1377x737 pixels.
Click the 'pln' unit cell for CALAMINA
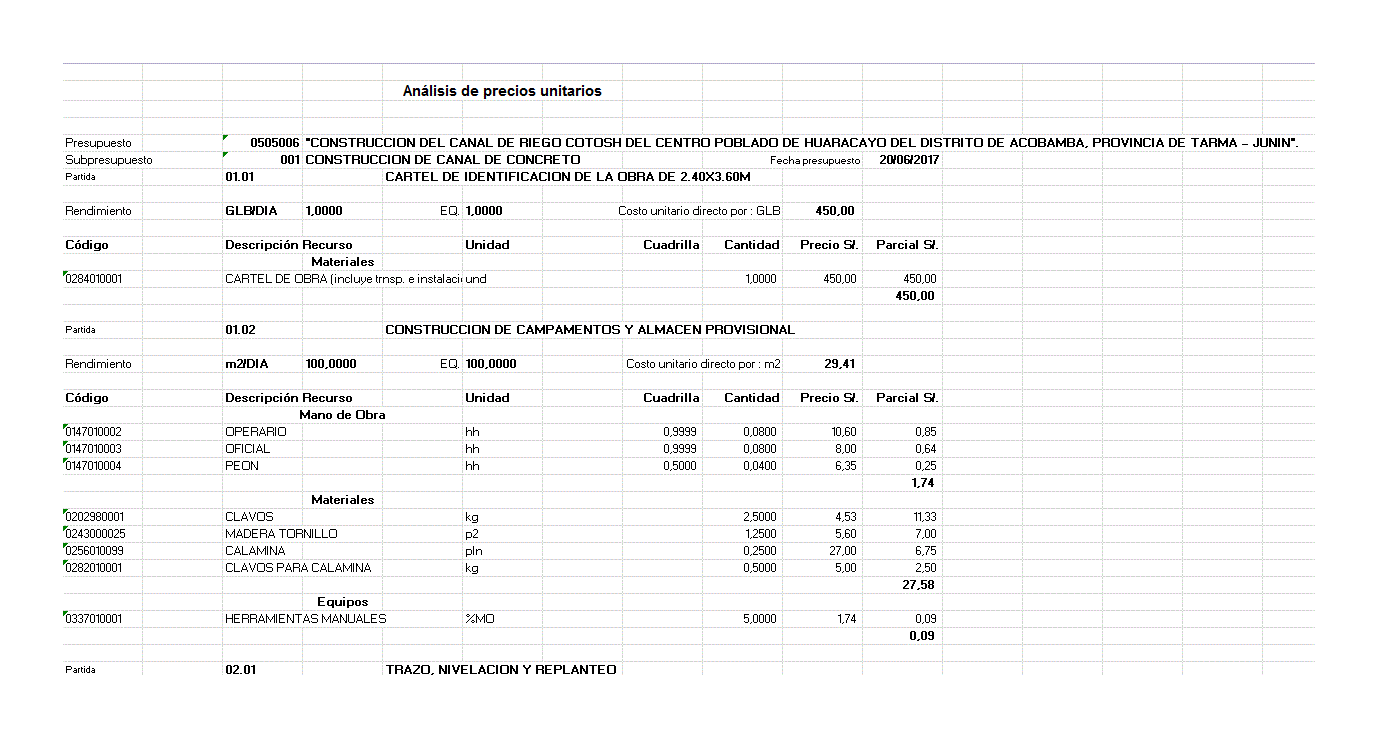[474, 551]
